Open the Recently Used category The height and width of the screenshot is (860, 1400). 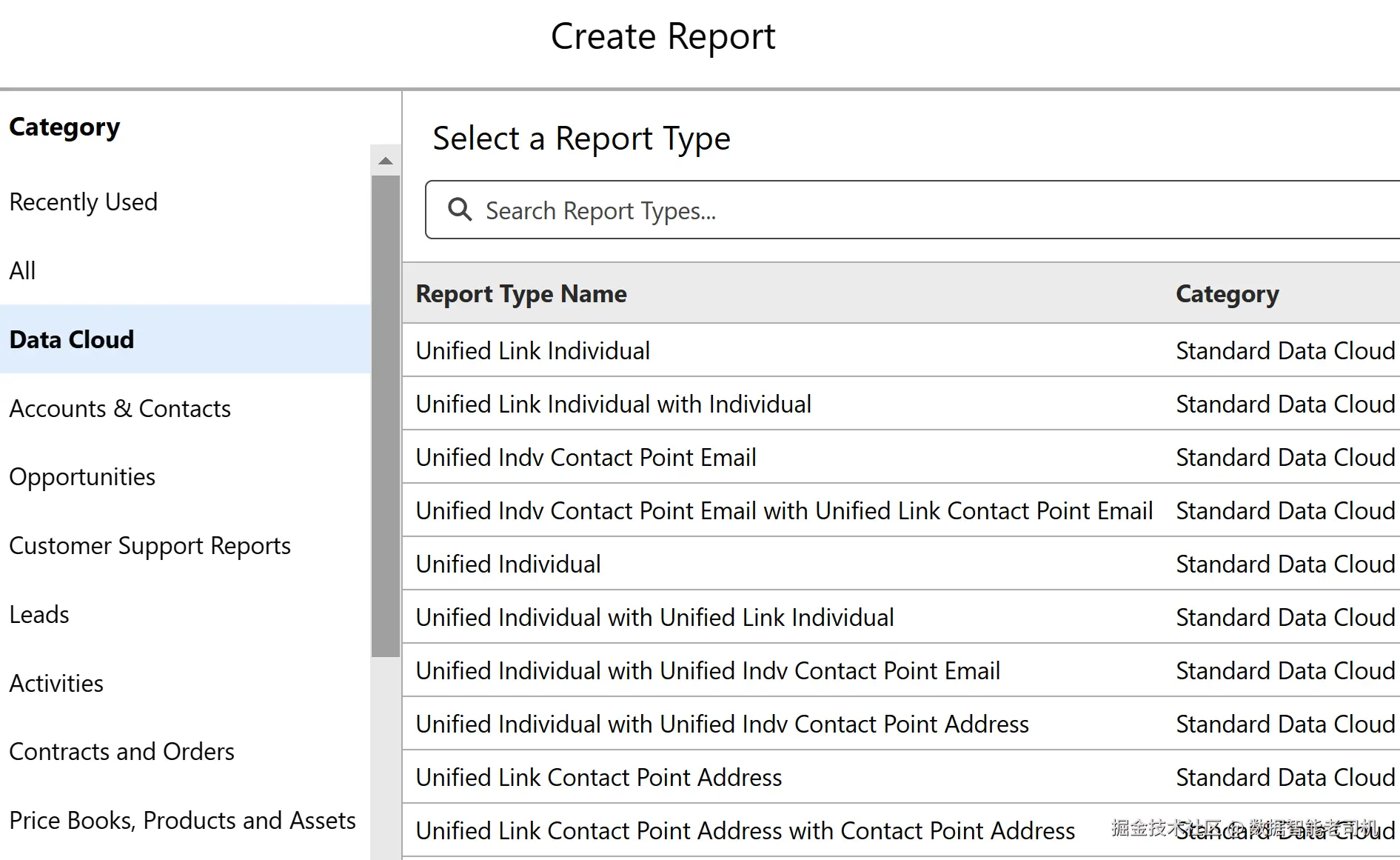click(84, 202)
